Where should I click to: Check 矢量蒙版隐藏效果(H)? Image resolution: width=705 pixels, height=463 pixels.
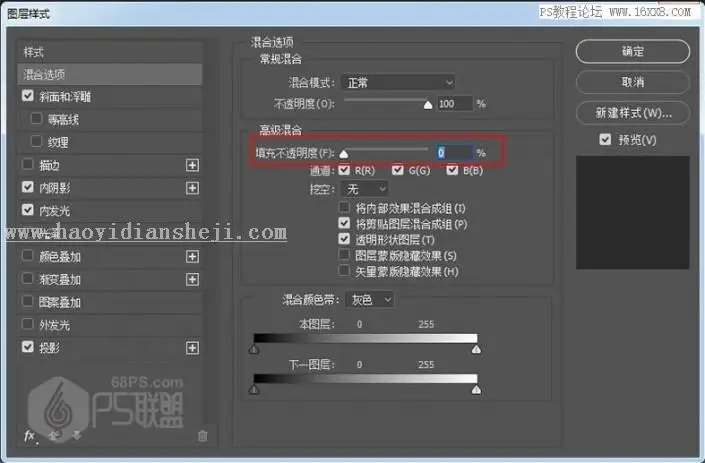(x=344, y=271)
